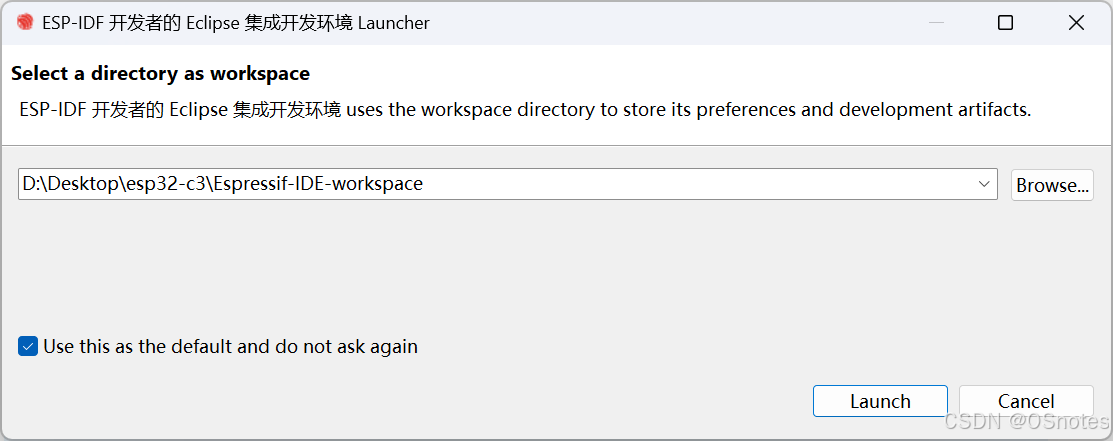
Task: Open the Browse... directory picker
Action: click(1052, 185)
